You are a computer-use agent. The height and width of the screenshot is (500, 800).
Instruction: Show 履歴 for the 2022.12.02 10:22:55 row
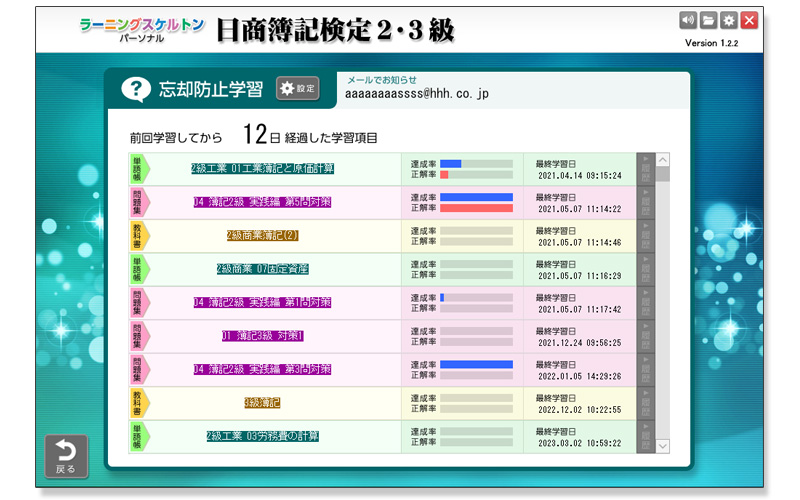pyautogui.click(x=645, y=403)
